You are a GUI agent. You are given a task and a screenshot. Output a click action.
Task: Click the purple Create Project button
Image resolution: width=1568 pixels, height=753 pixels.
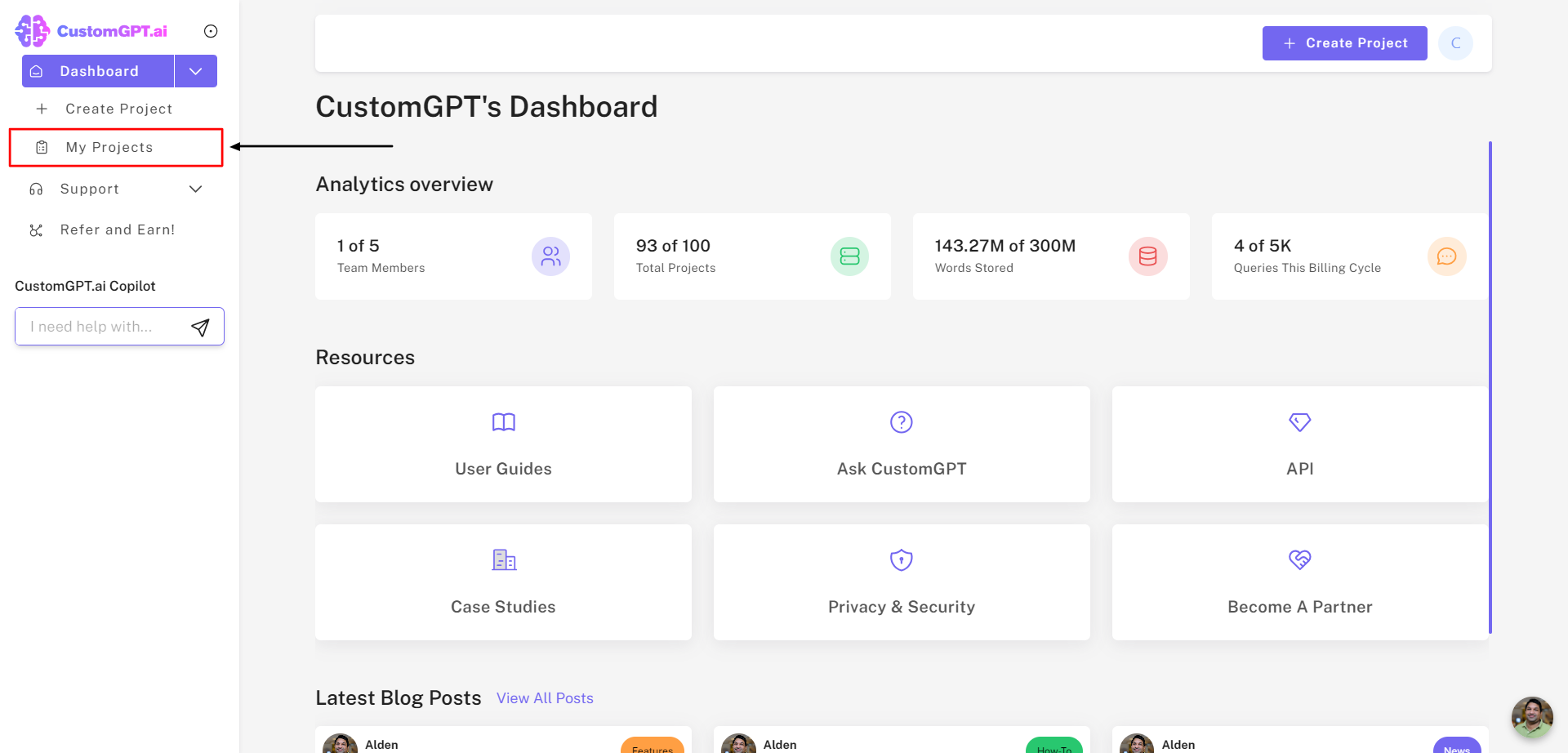point(1344,43)
